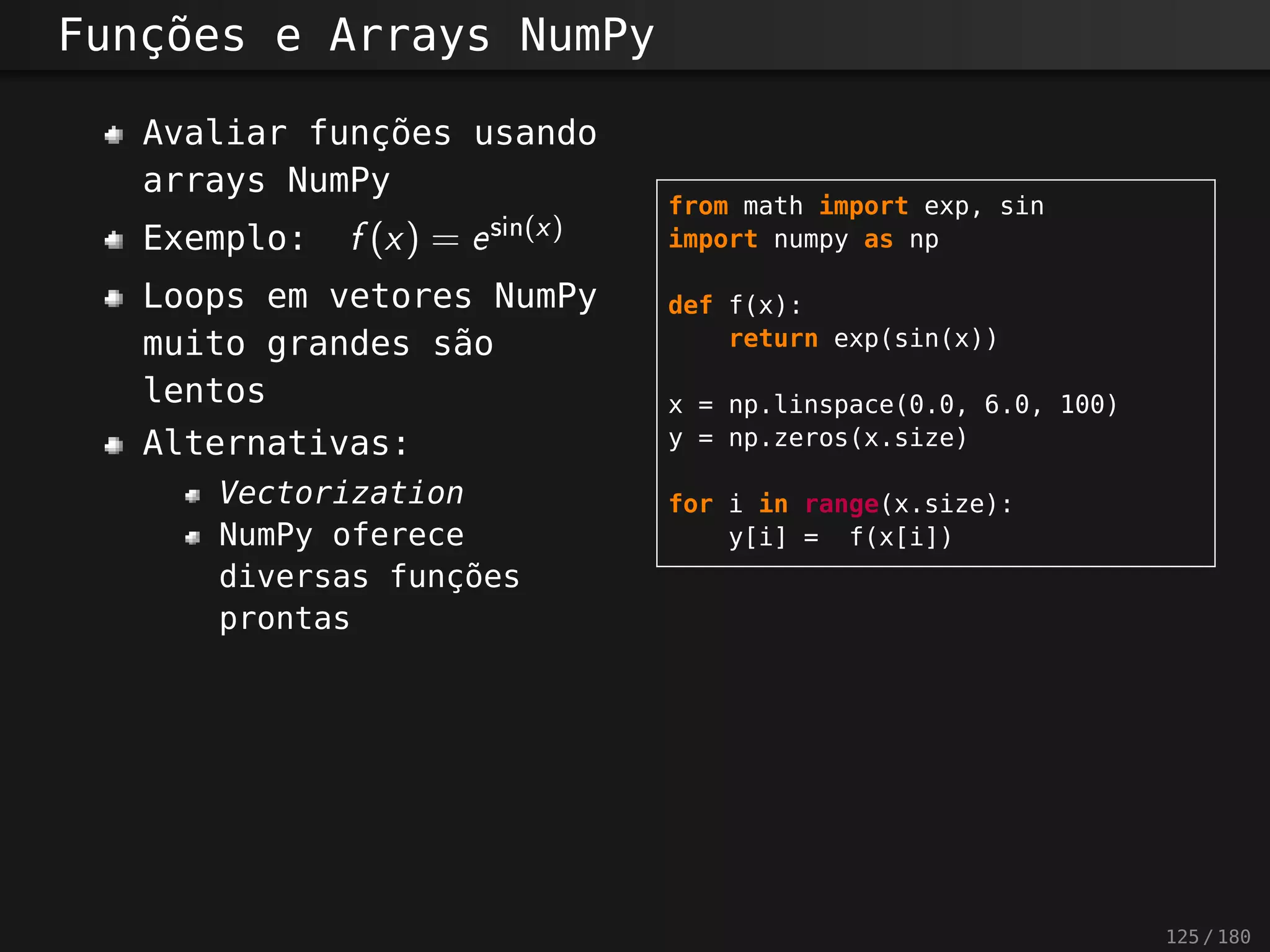
Task: Click the 'Alternativas:' bullet text
Action: tap(276, 443)
